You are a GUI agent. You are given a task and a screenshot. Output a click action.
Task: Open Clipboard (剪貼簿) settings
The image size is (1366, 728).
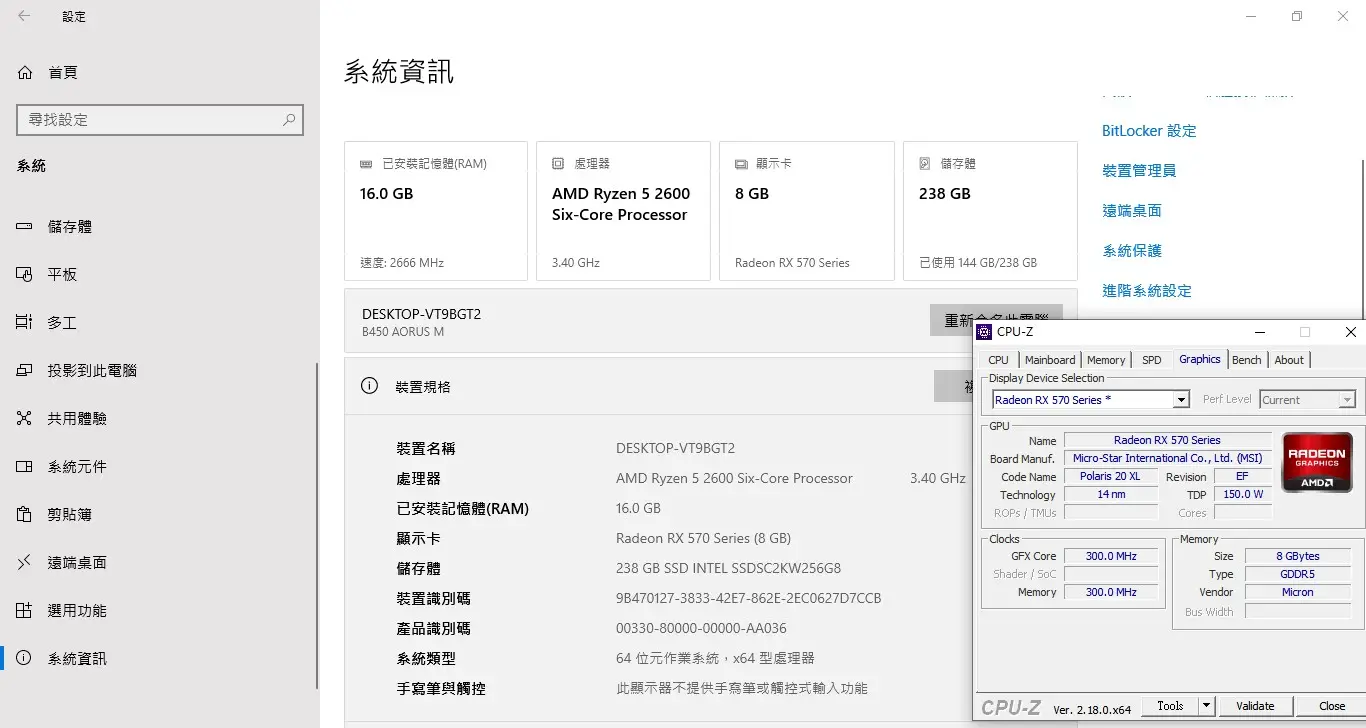pyautogui.click(x=69, y=514)
